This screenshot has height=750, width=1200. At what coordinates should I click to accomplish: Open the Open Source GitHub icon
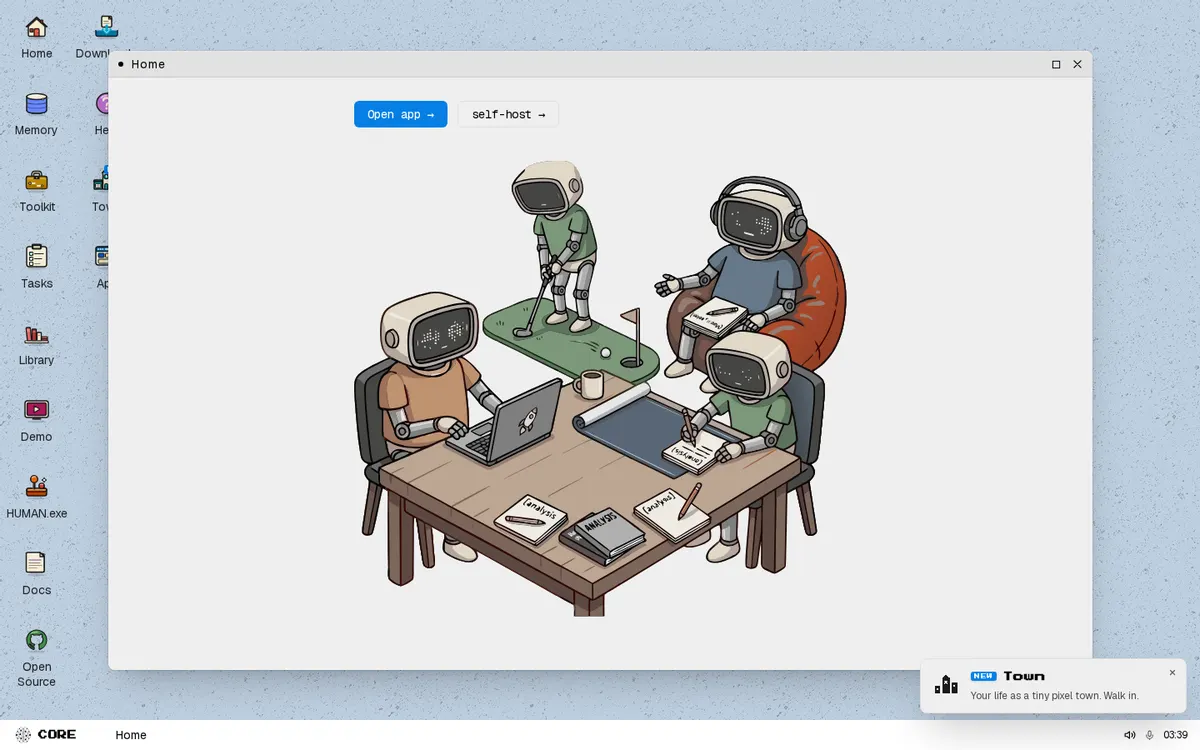pos(36,658)
